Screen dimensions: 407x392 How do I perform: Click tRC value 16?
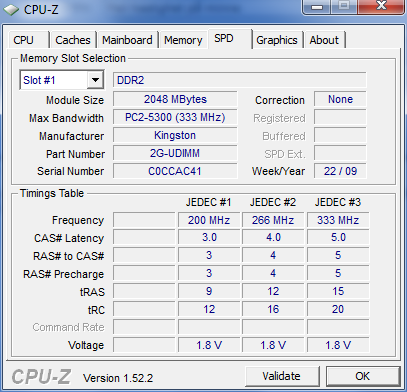(273, 309)
